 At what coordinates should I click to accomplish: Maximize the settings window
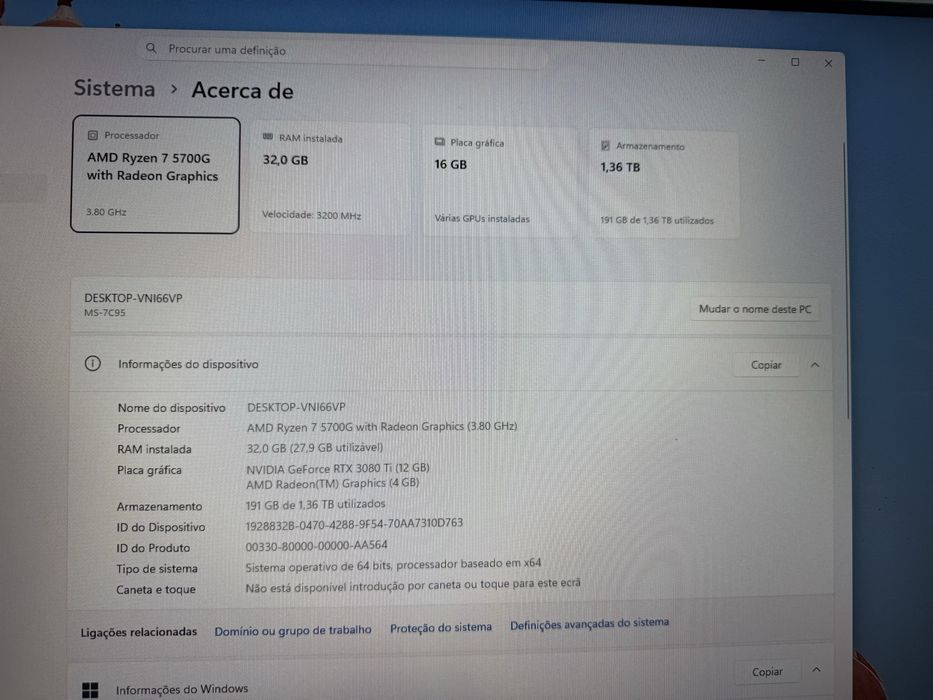coord(795,62)
